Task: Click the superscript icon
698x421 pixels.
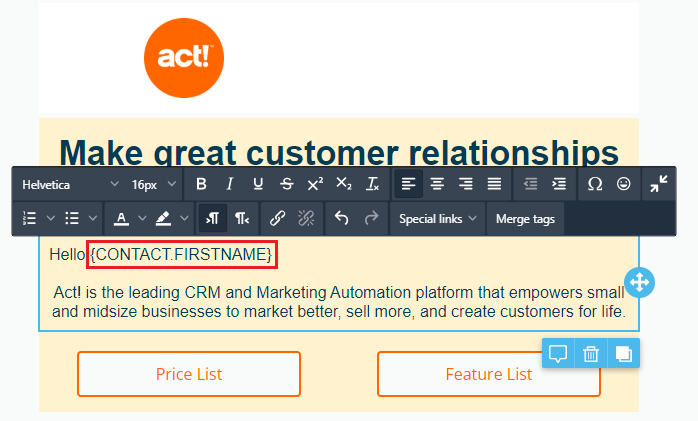Action: (x=315, y=184)
